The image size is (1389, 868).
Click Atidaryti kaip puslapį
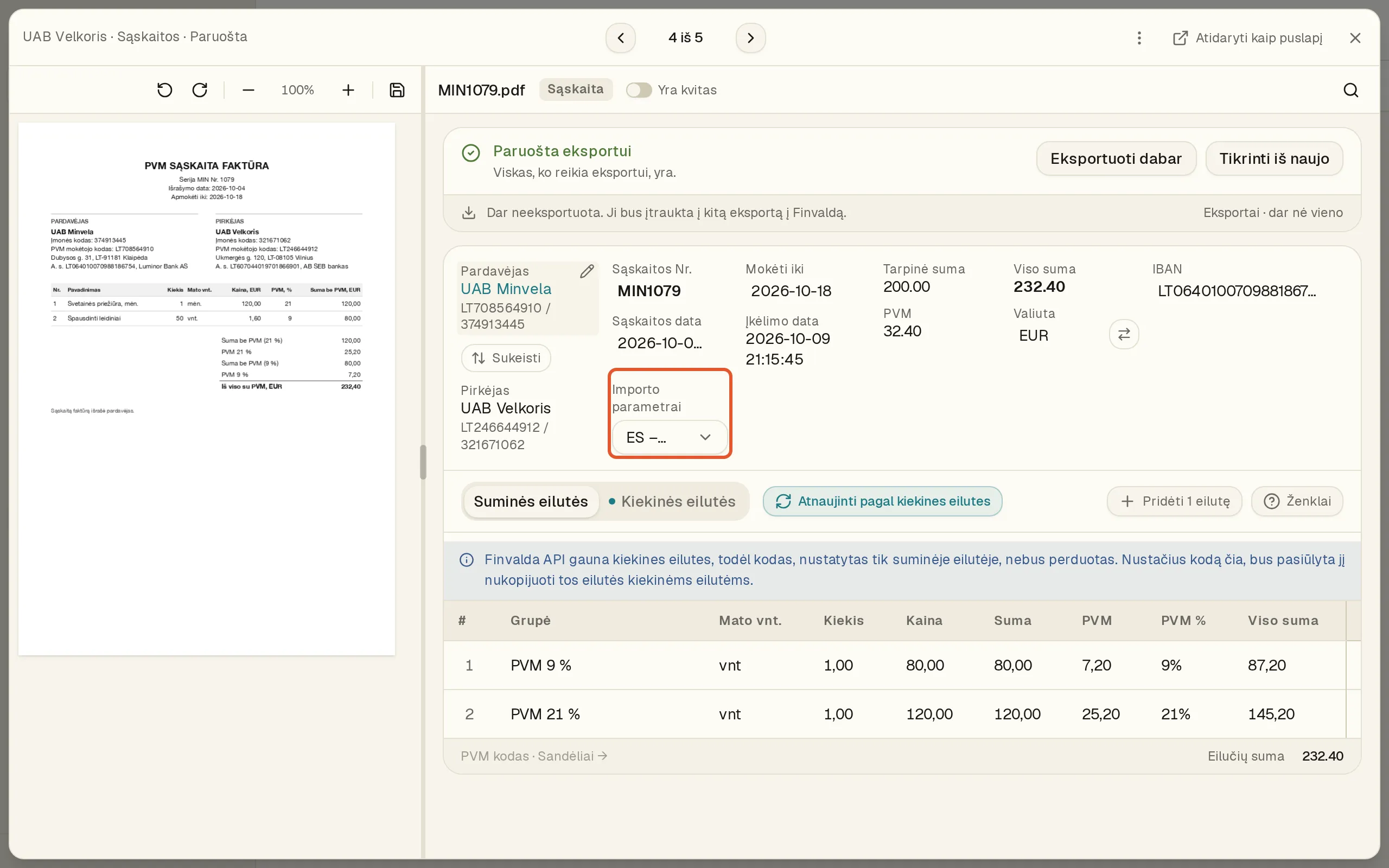[x=1247, y=38]
